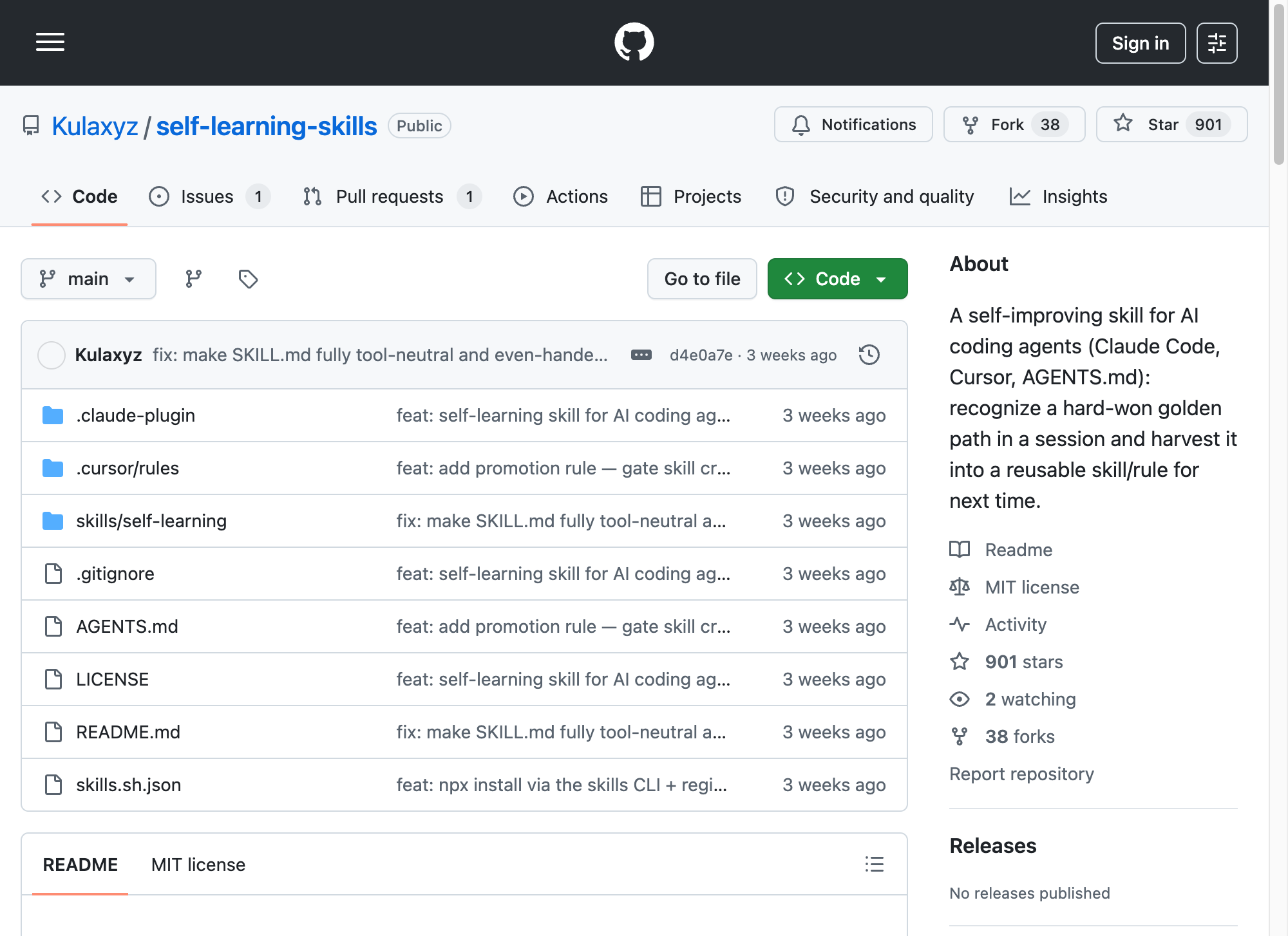Open the .claude-plugin folder
This screenshot has height=936, width=1288.
[x=135, y=415]
